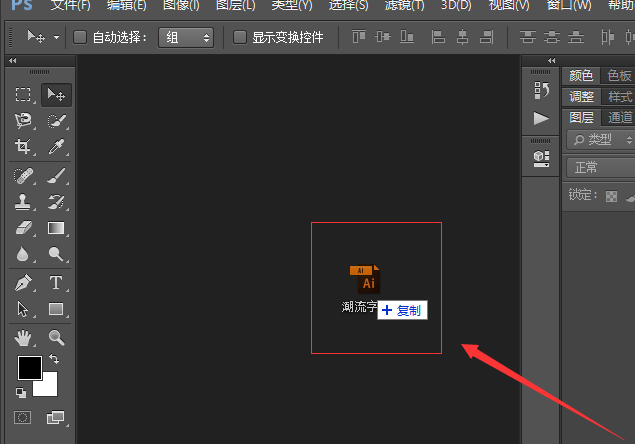
Task: Switch to the 样式 tab
Action: 620,97
